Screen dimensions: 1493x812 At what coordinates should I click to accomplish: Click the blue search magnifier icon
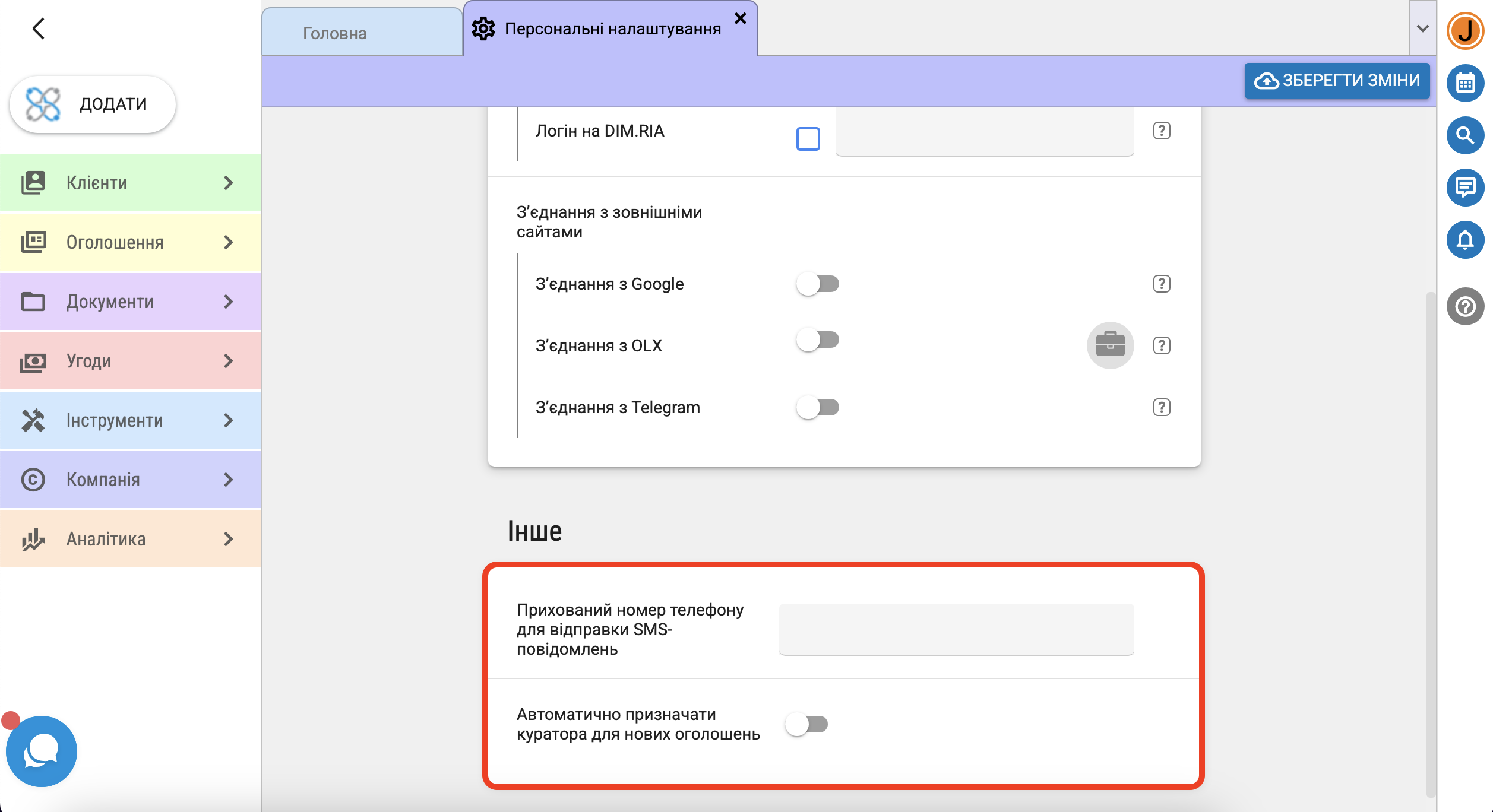[1465, 135]
